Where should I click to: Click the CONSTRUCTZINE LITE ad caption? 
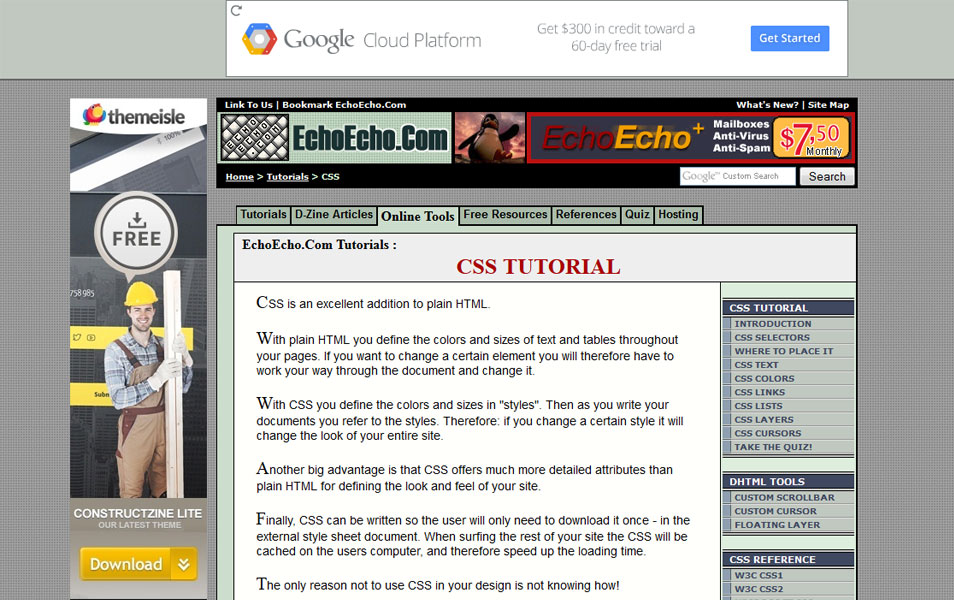pyautogui.click(x=138, y=514)
